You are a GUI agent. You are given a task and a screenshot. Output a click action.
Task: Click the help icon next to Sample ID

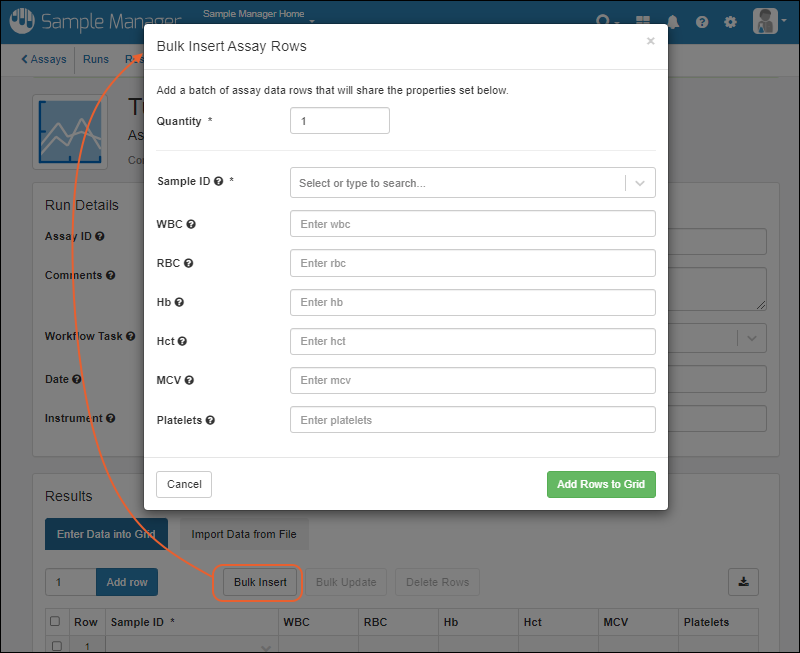tap(218, 182)
